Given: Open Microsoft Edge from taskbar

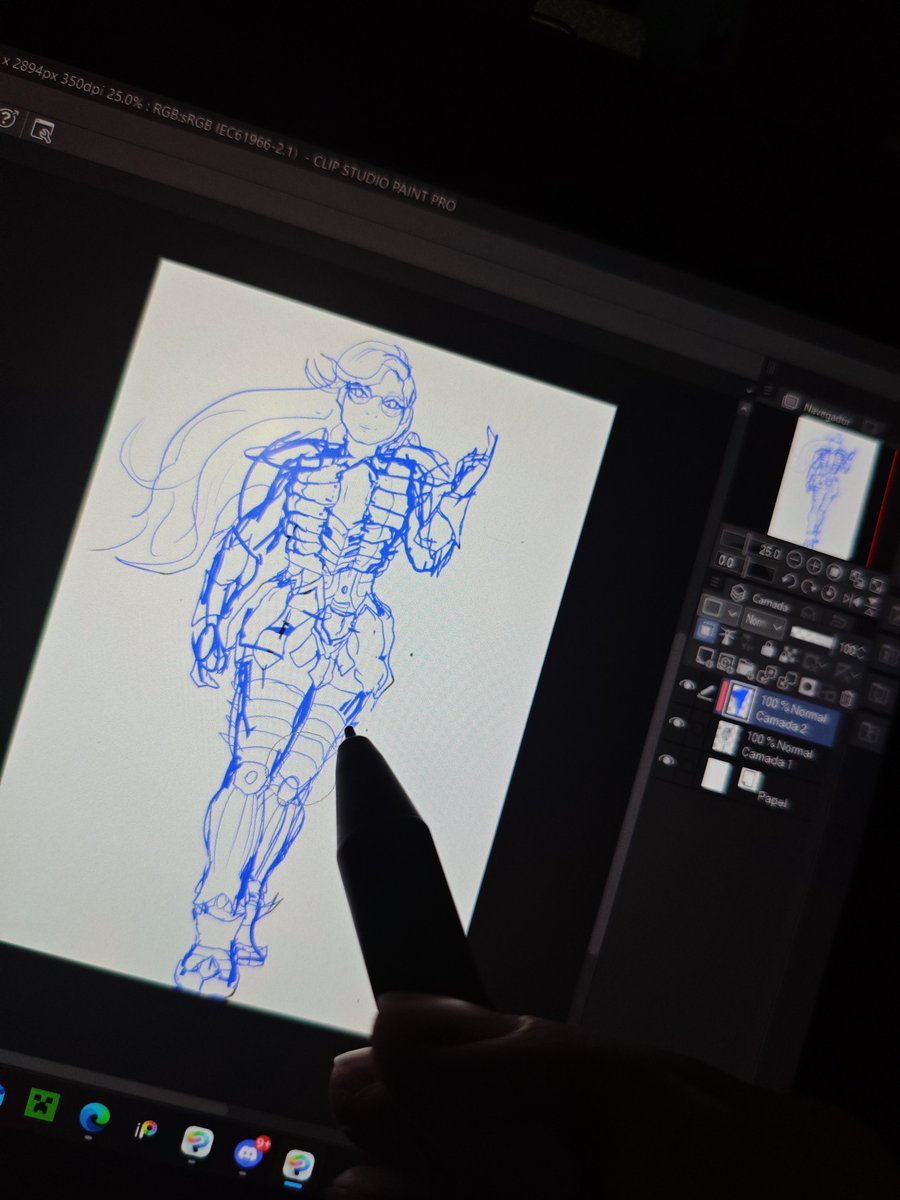Looking at the screenshot, I should click(x=95, y=1117).
